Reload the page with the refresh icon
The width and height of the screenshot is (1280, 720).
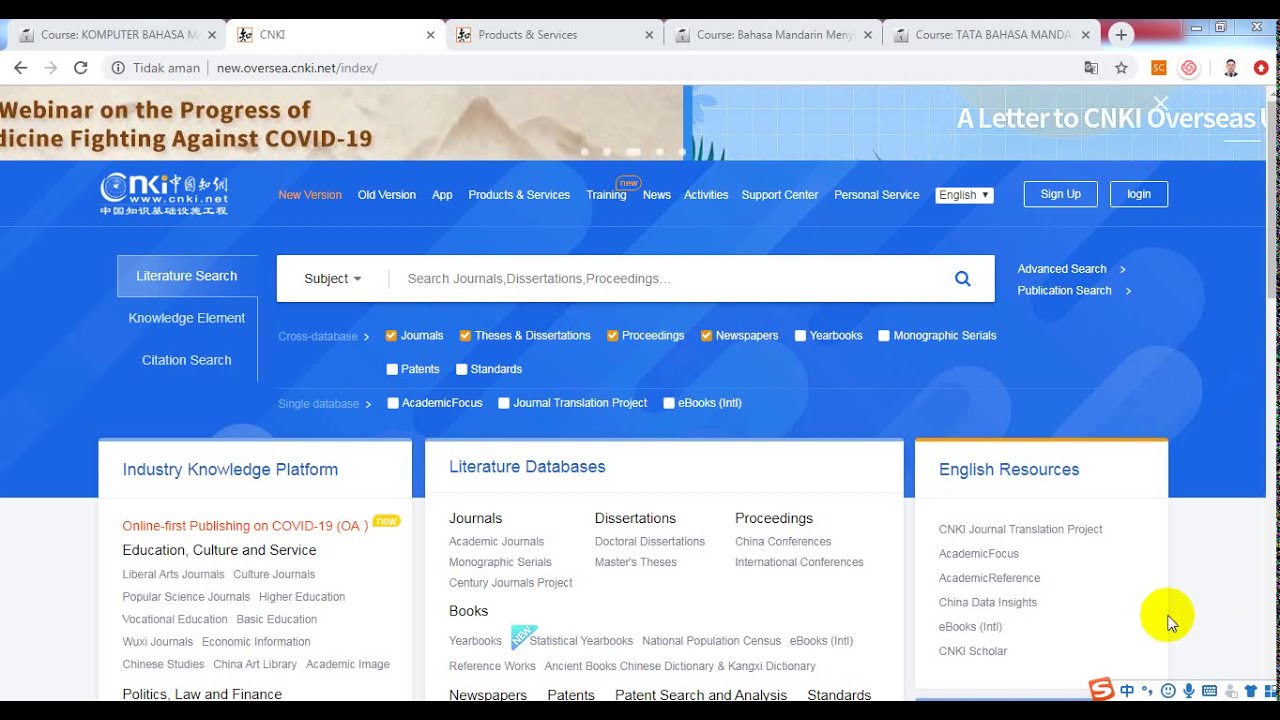[x=81, y=68]
